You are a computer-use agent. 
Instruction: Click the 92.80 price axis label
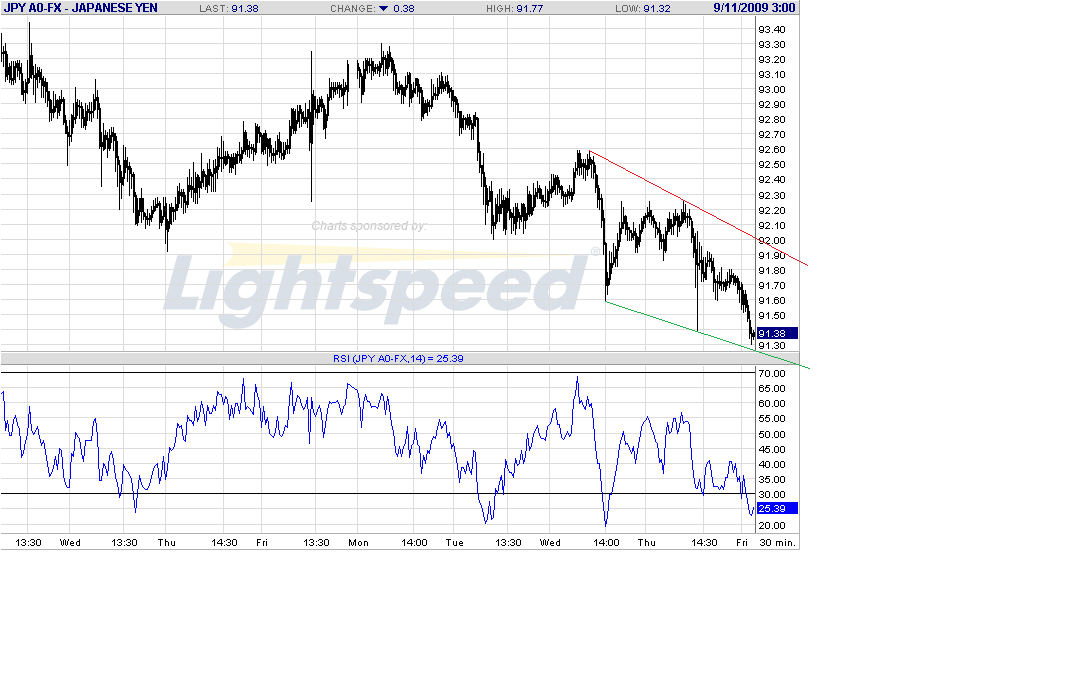[772, 119]
